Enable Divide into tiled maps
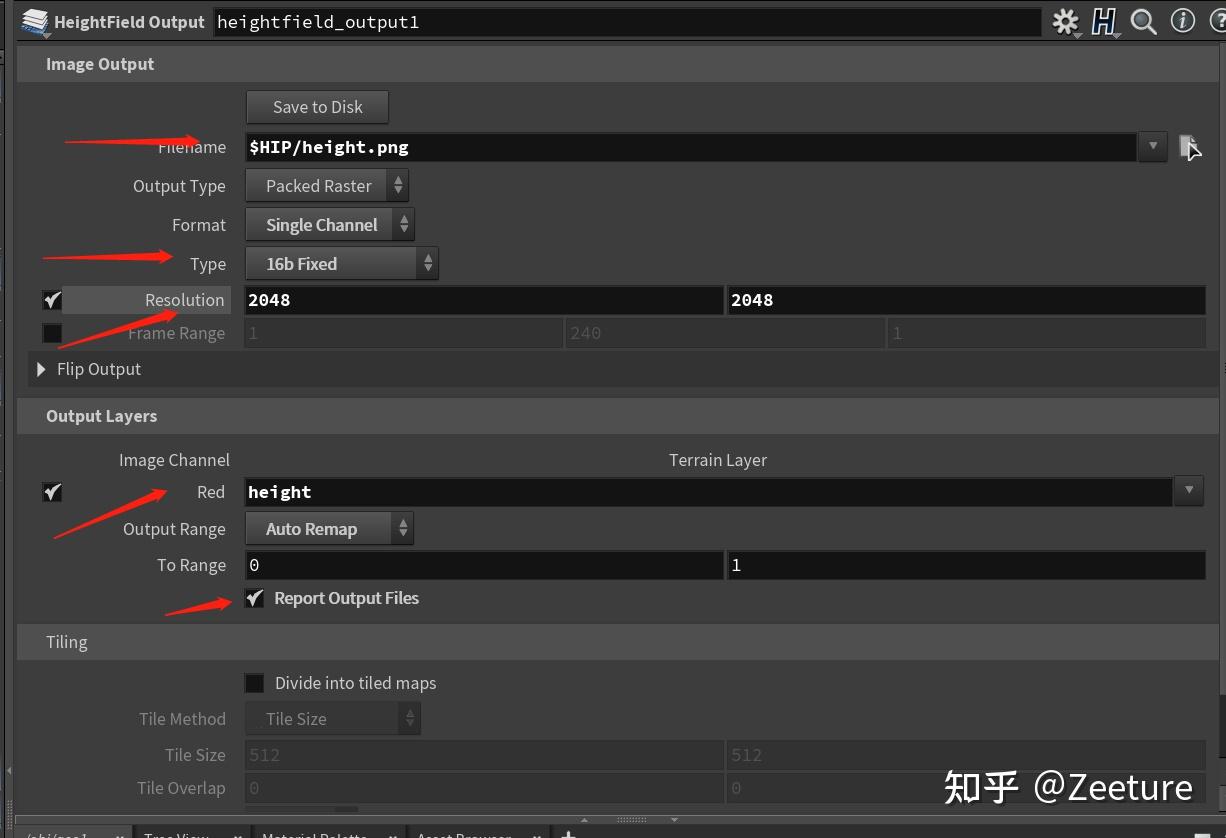The image size is (1226, 838). pyautogui.click(x=255, y=683)
